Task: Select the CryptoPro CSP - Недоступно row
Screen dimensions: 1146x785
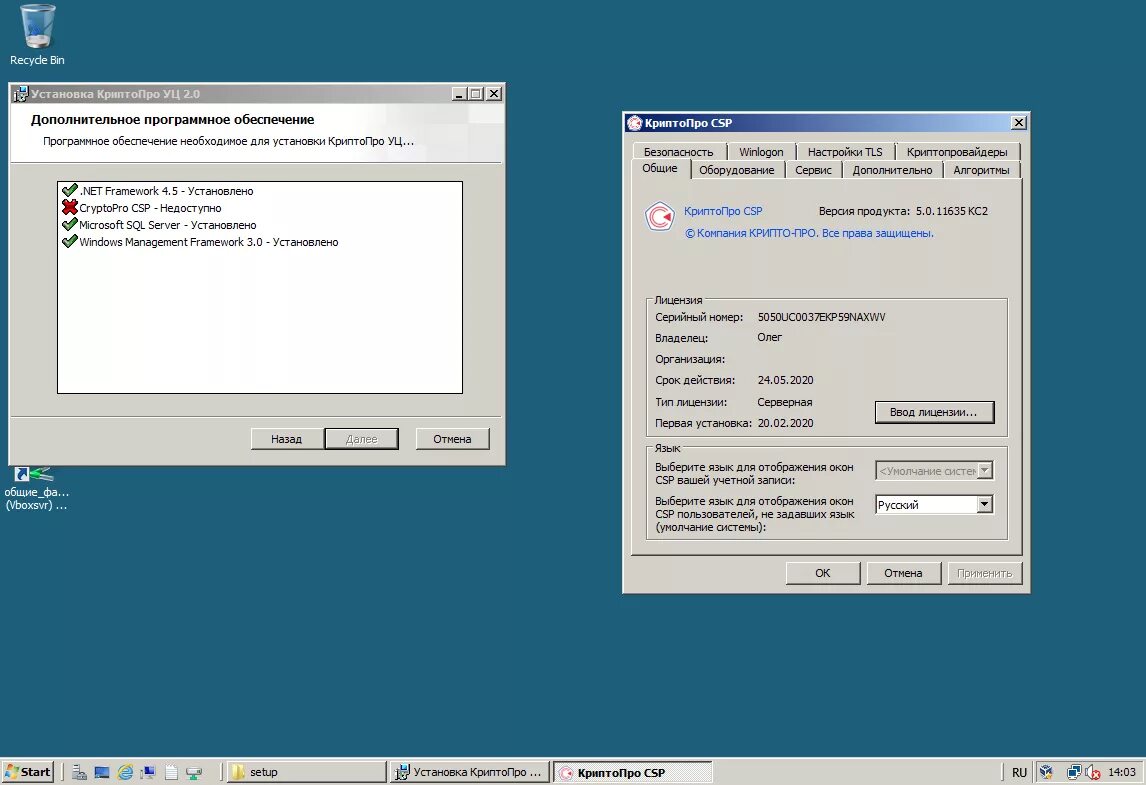Action: tap(259, 208)
